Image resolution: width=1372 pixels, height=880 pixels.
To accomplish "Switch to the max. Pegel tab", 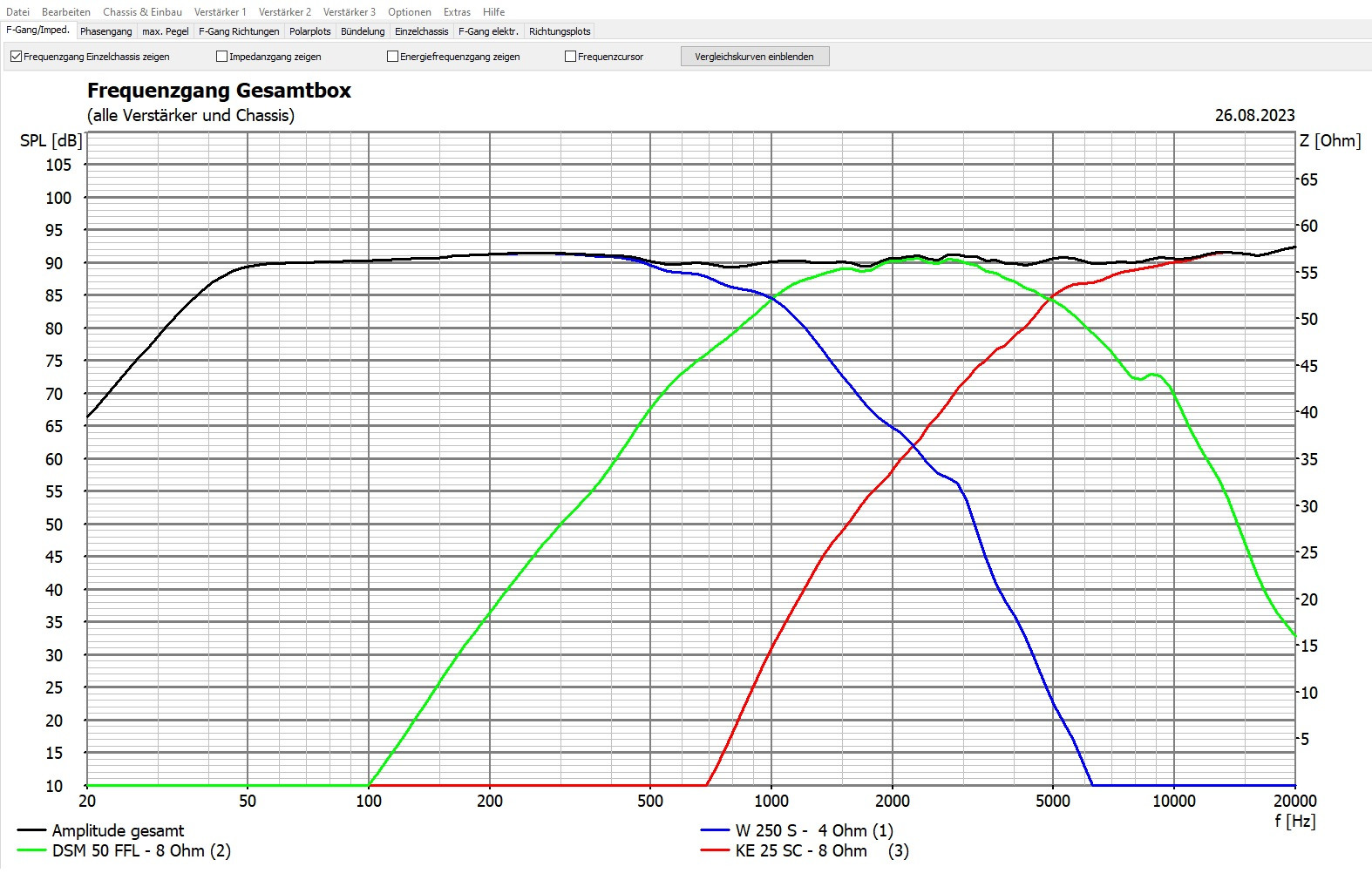I will tap(166, 31).
